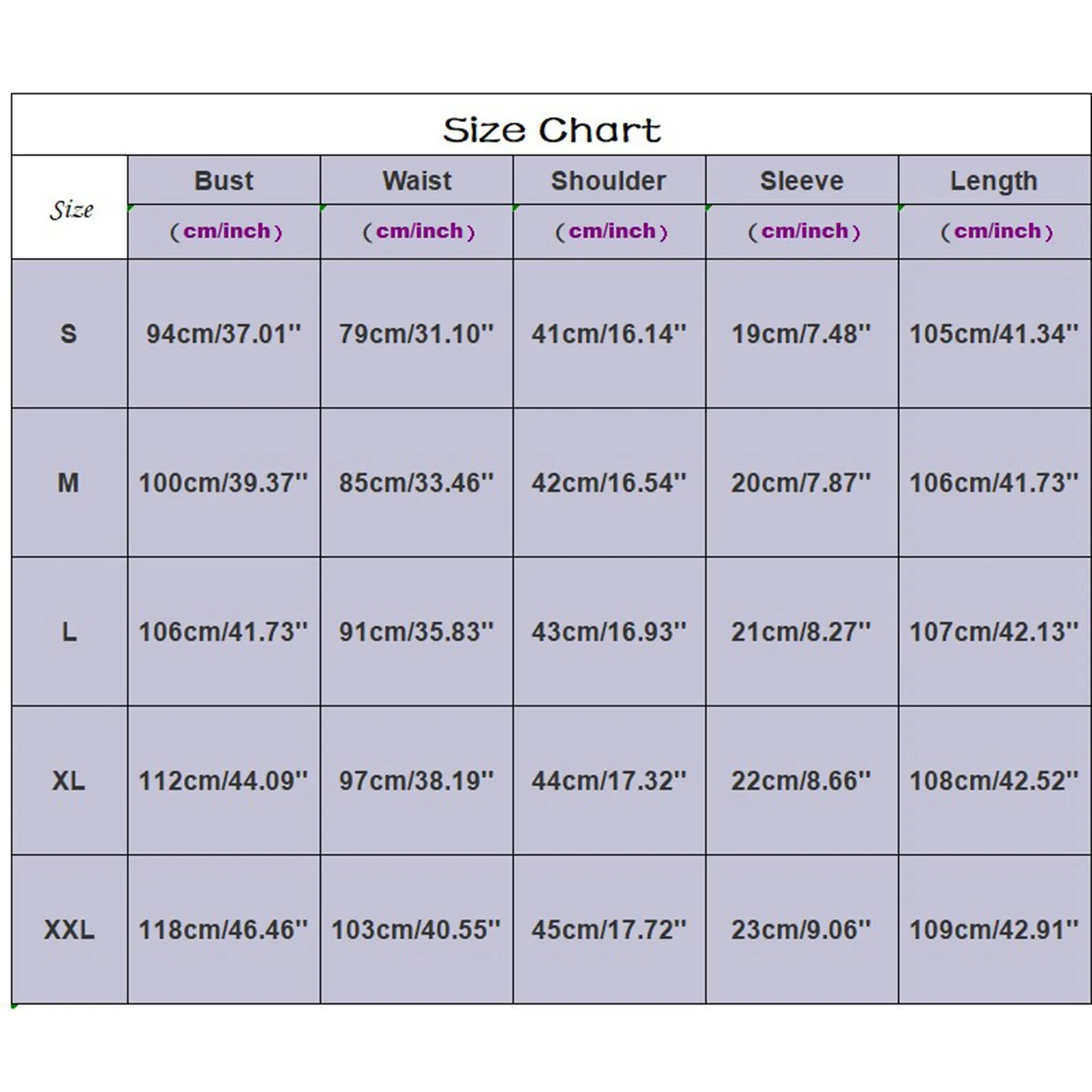The image size is (1092, 1092).
Task: Click the Sleeve column header
Action: coord(802,181)
